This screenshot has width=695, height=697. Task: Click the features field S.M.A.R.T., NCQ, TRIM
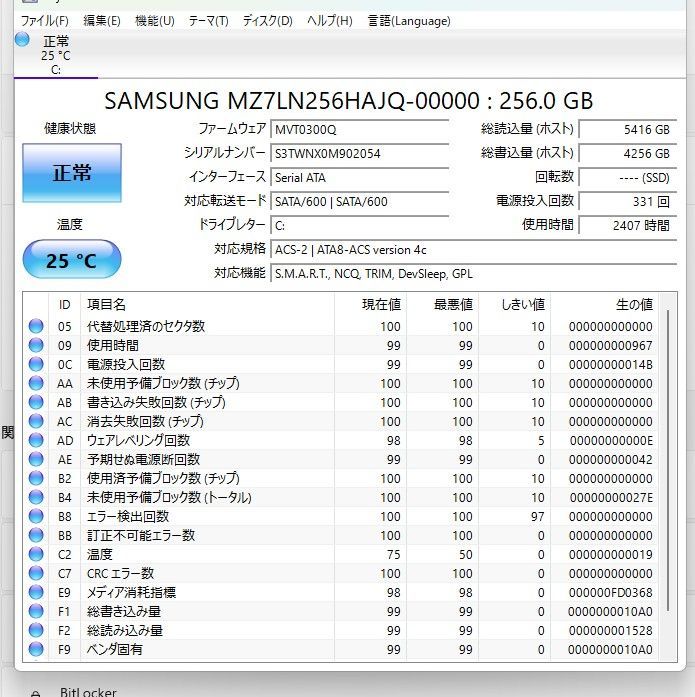[474, 273]
